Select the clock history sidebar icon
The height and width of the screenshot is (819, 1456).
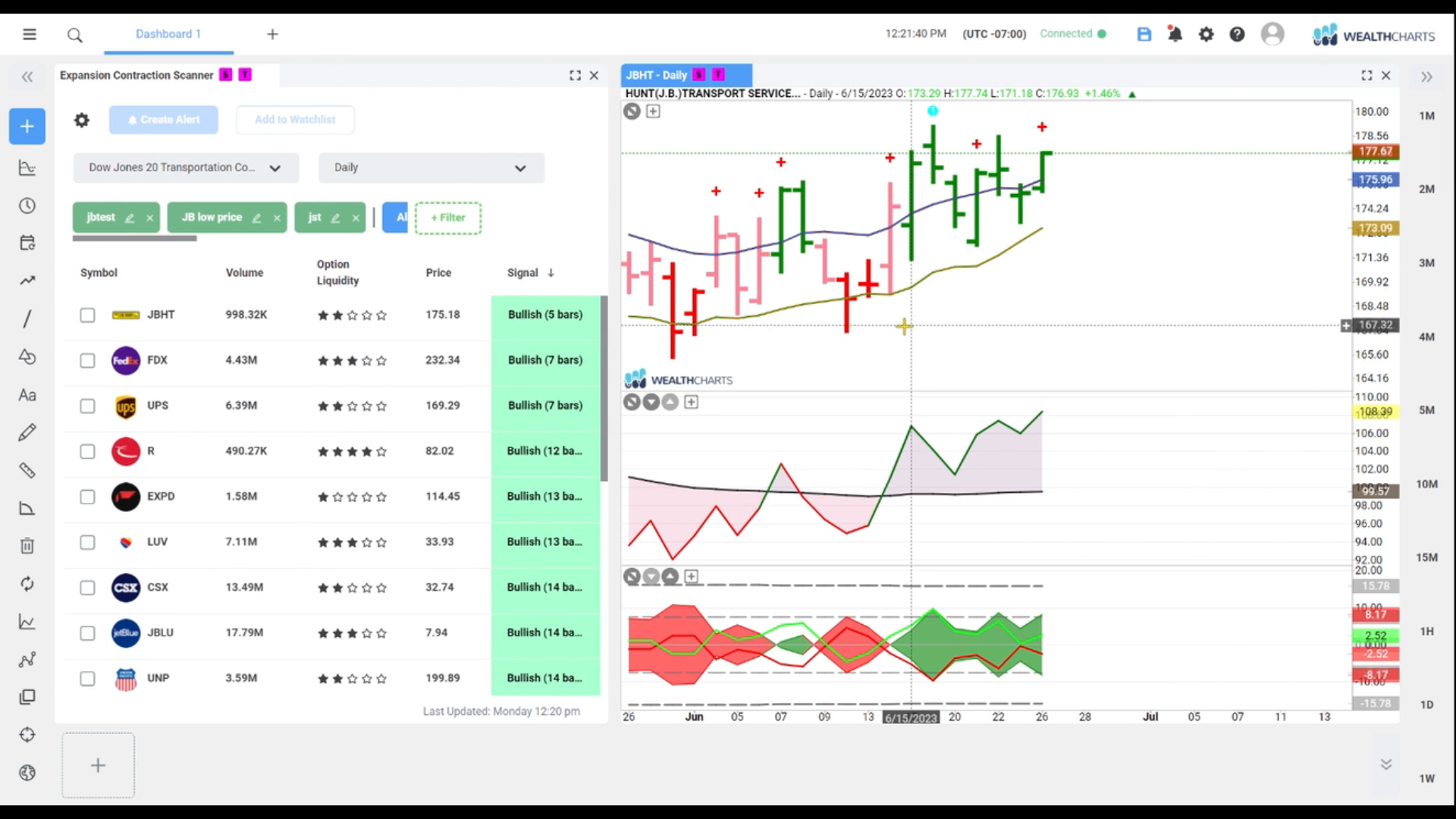pyautogui.click(x=27, y=206)
